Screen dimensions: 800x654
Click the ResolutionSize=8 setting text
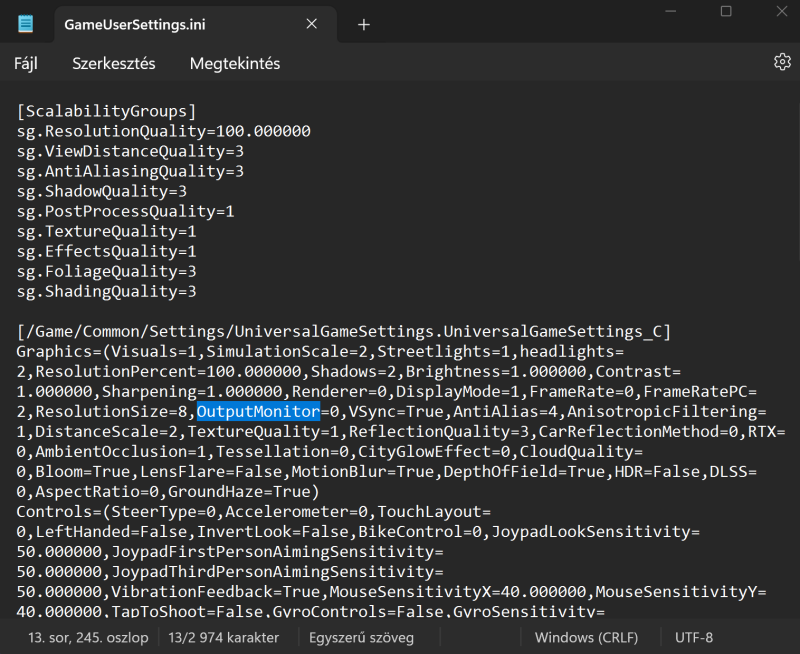click(111, 412)
